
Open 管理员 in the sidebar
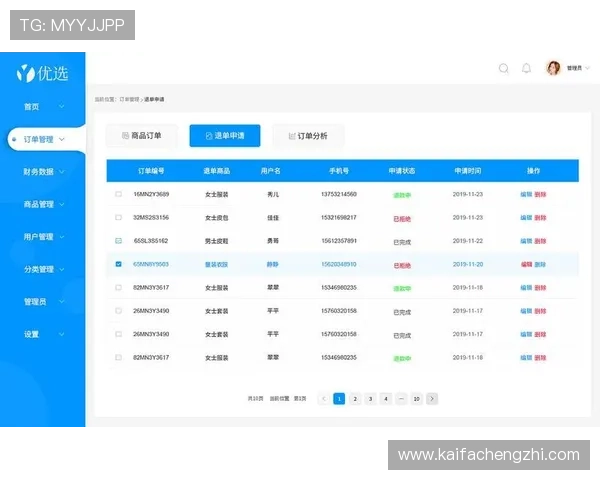(x=35, y=302)
